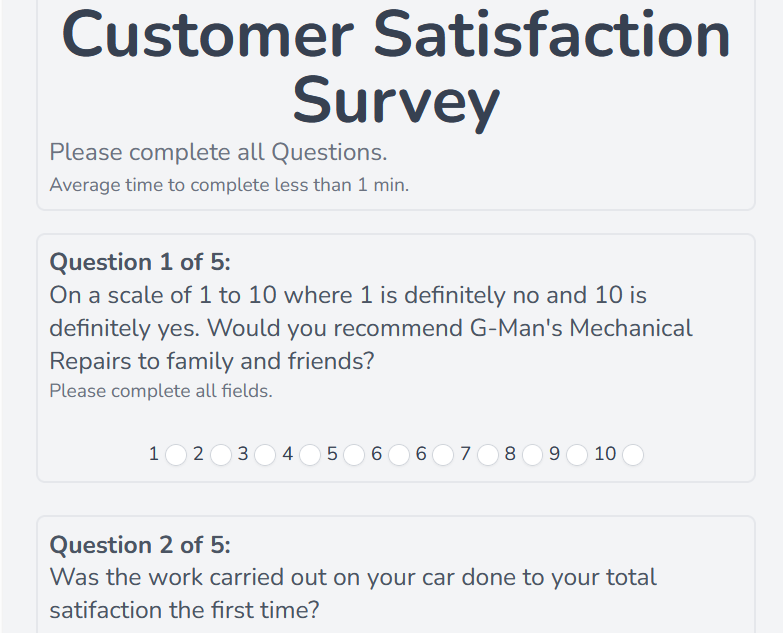Screen dimensions: 783x633
Task: Select rating 8 radio button
Action: (532, 455)
